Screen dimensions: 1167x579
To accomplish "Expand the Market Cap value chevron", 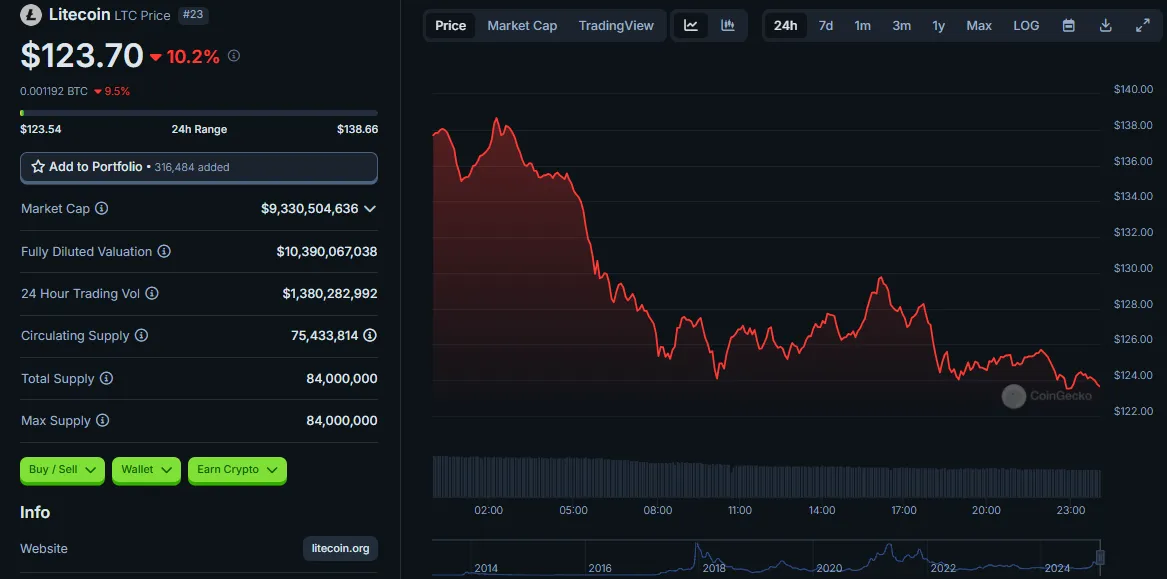I will [369, 209].
